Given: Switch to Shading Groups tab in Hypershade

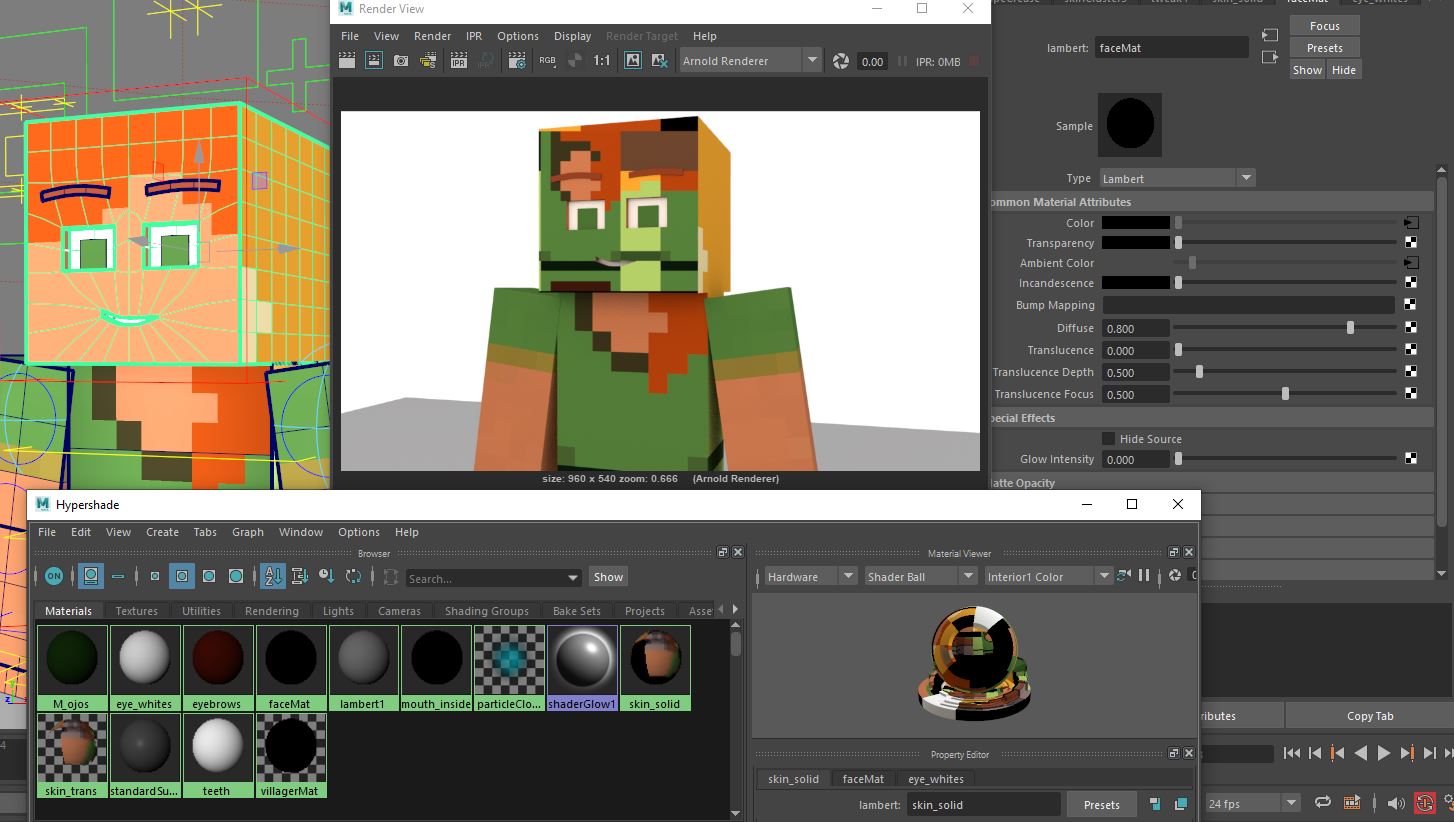Looking at the screenshot, I should click(487, 611).
